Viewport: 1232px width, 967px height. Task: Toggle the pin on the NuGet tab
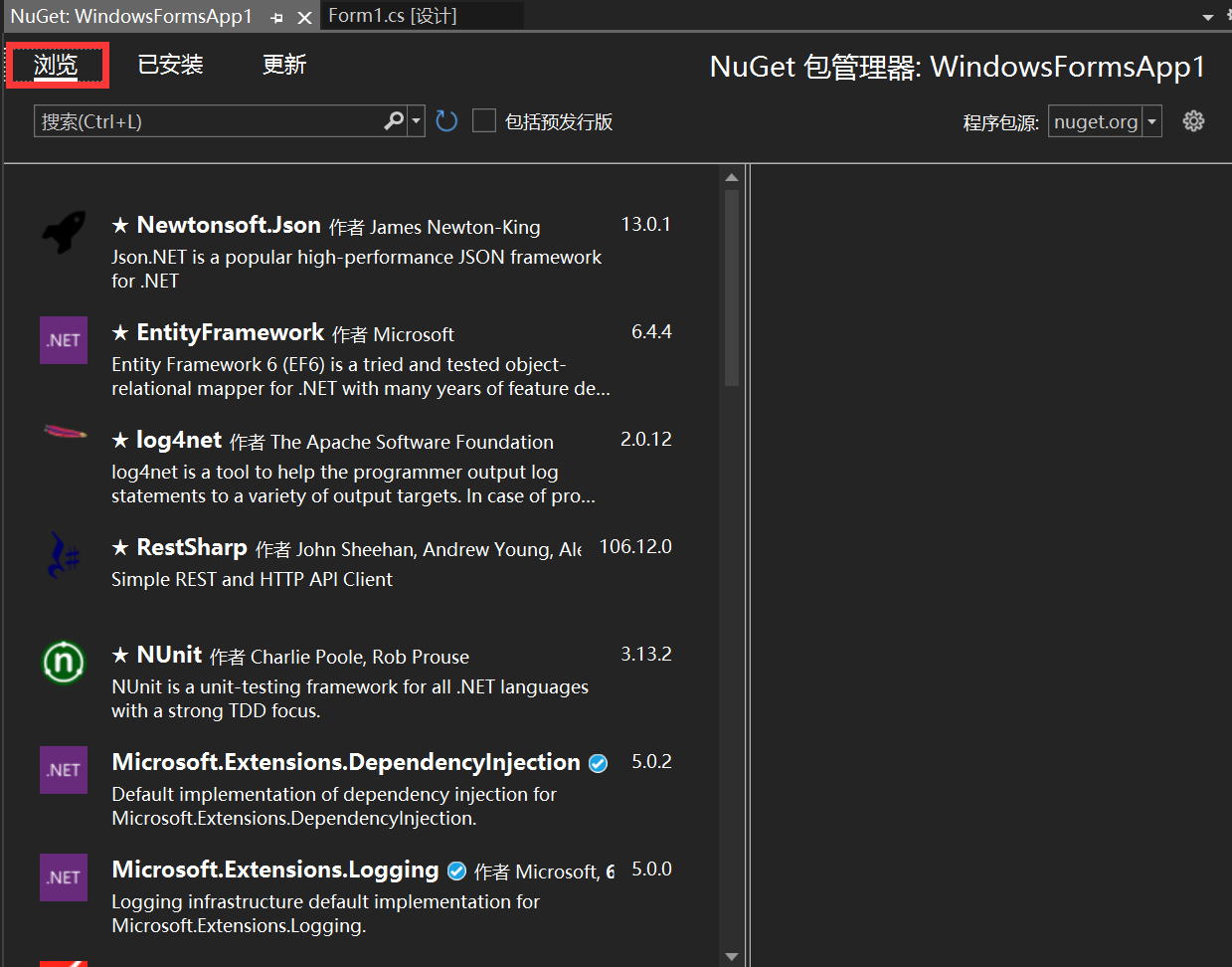point(274,16)
